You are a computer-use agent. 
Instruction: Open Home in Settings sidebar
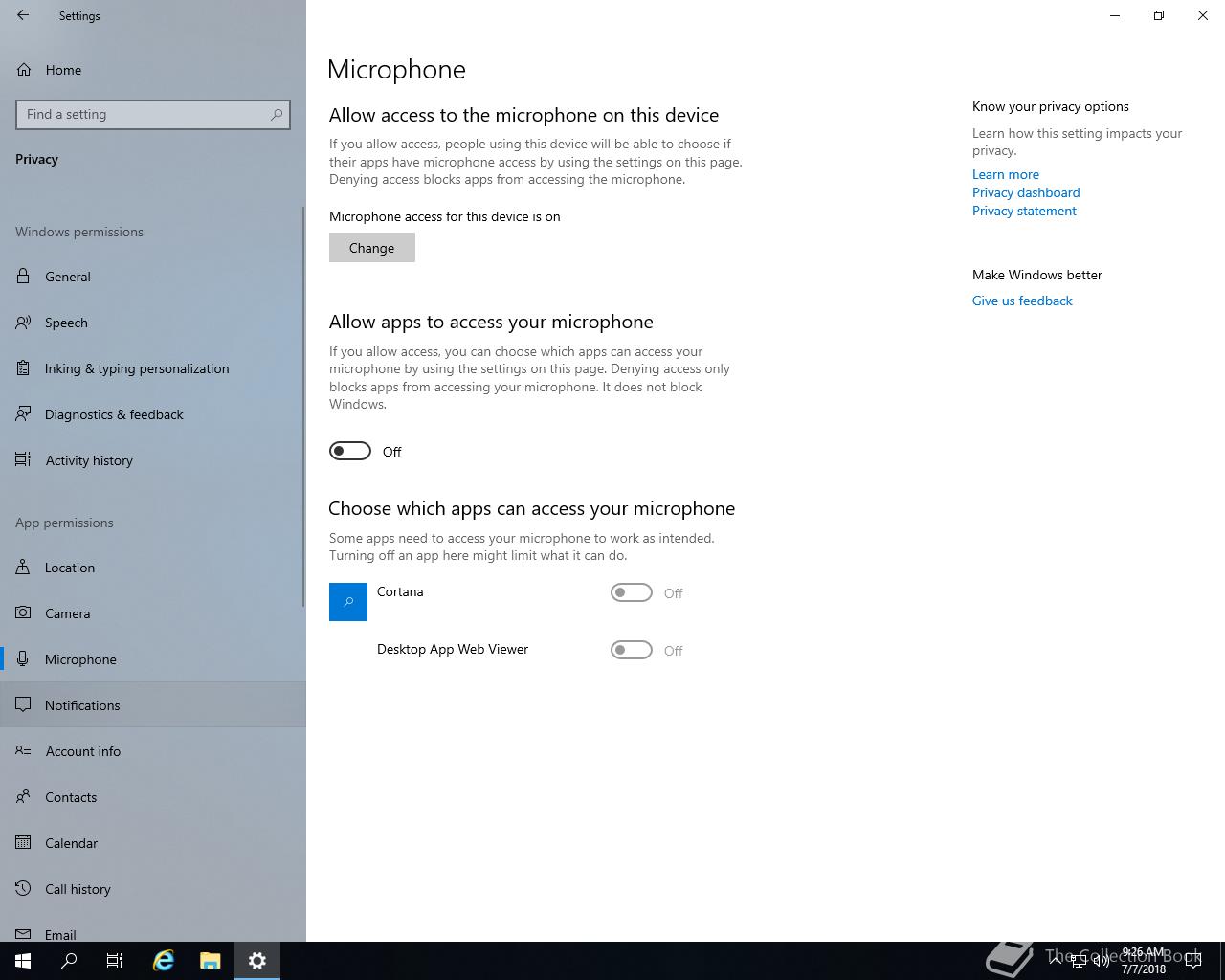(x=153, y=70)
